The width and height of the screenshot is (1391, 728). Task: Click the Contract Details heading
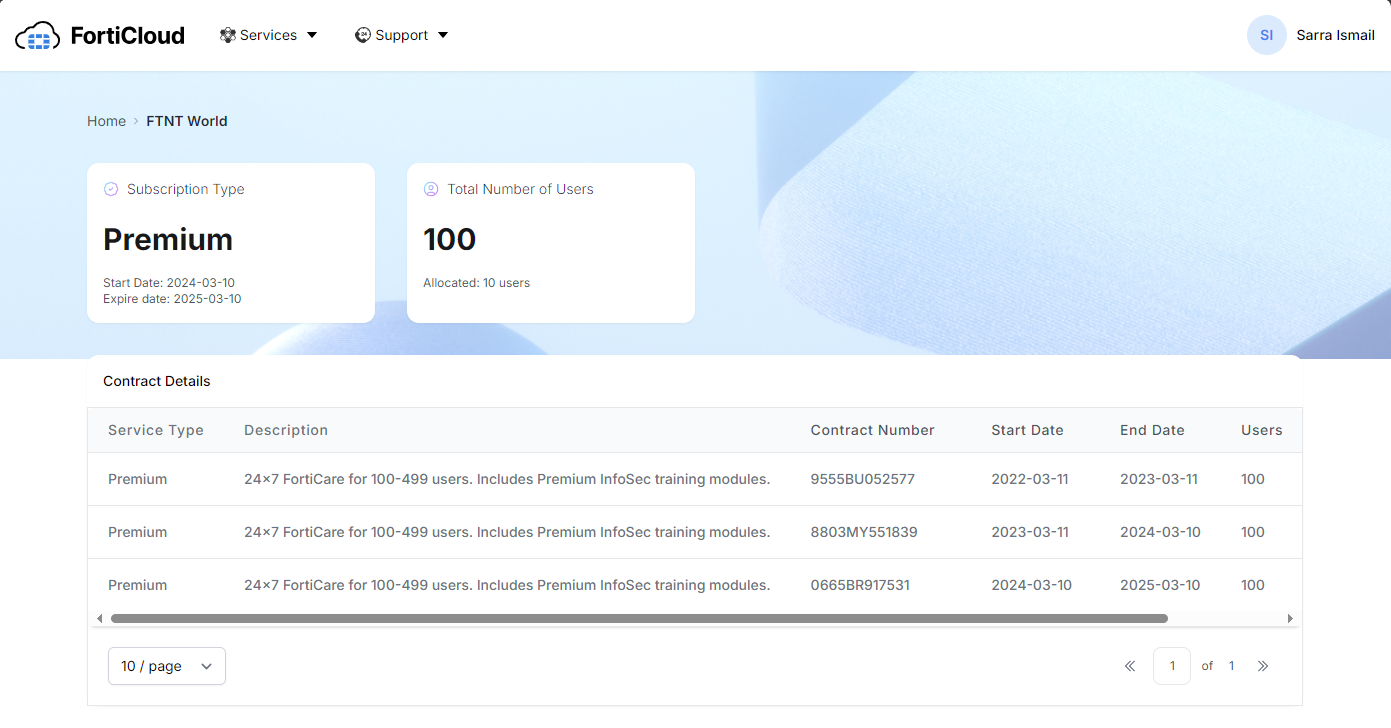point(157,381)
